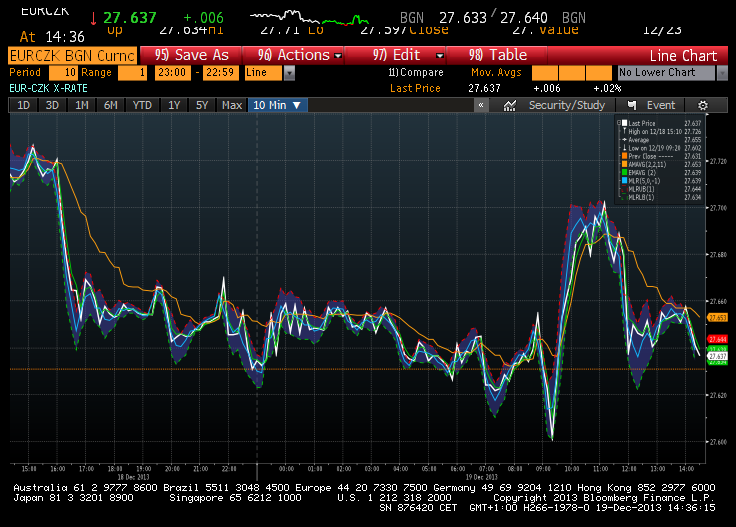736x527 pixels.
Task: Click the Line Chart title label
Action: (683, 56)
